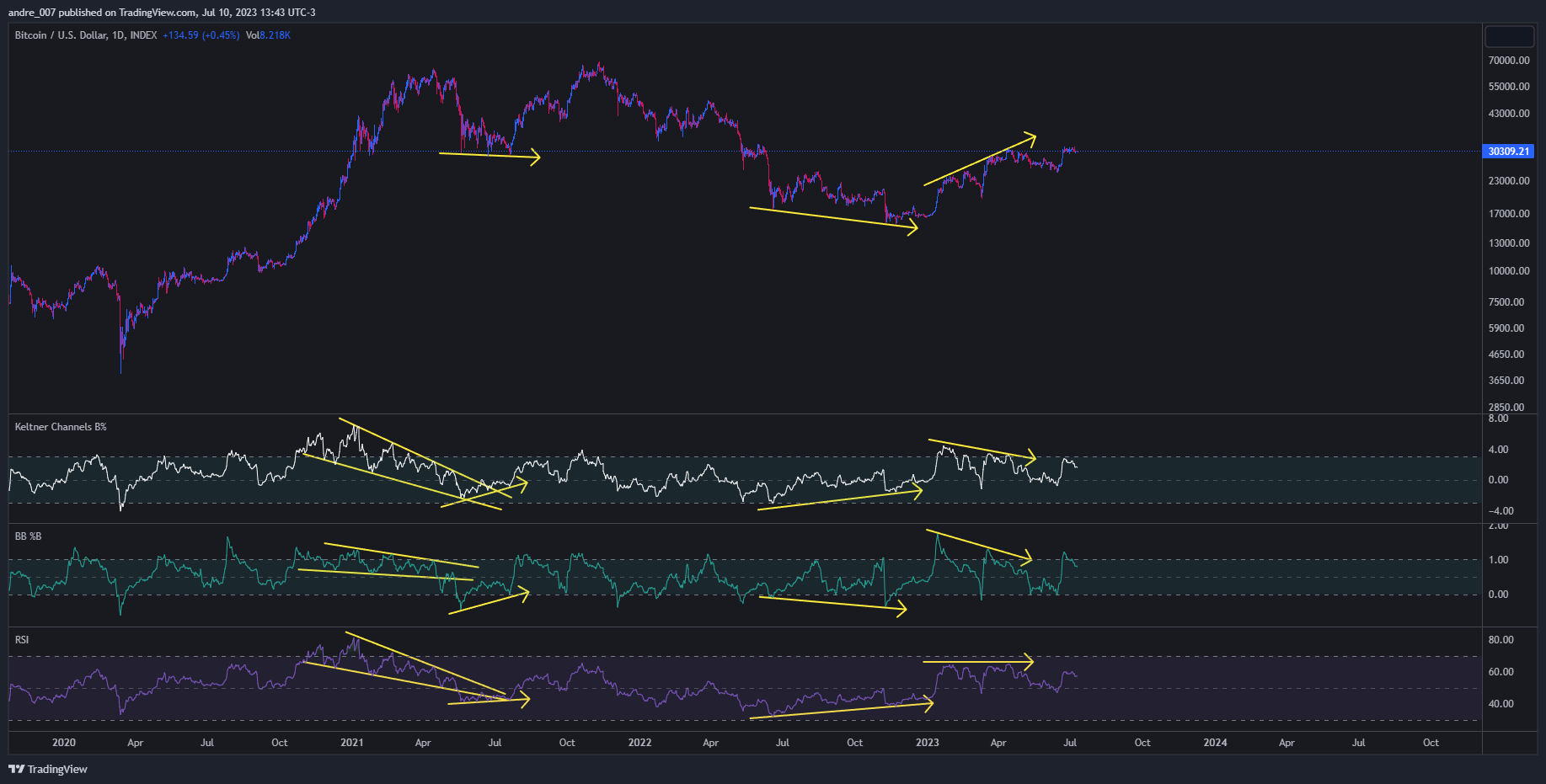Click the Bitcoin / U.S. Dollar symbol title
Viewport: 1546px width, 784px height.
pyautogui.click(x=85, y=35)
